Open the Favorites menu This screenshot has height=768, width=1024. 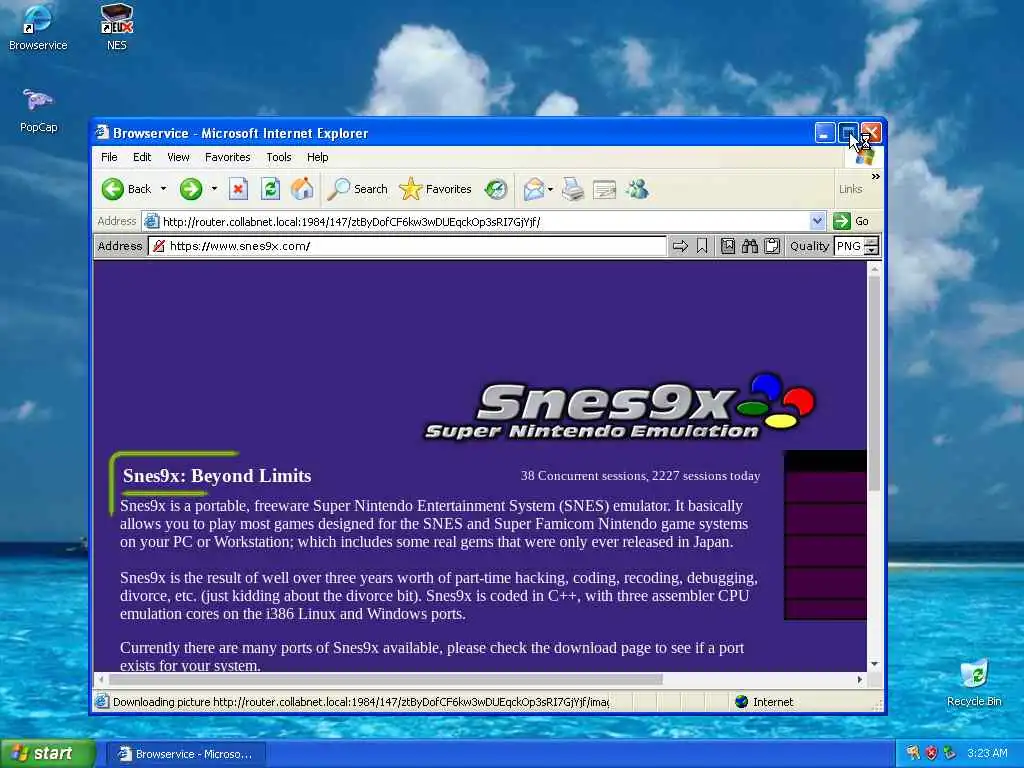(x=227, y=157)
